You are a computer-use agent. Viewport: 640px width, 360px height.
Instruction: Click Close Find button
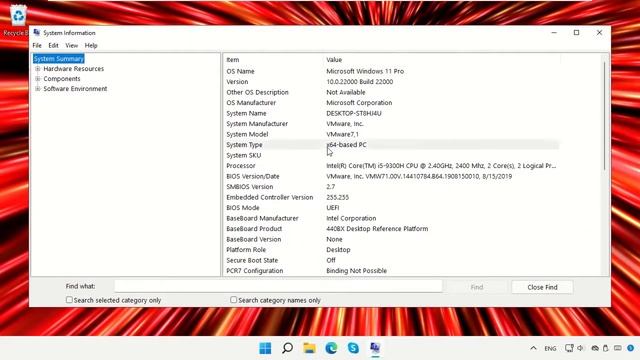[542, 287]
